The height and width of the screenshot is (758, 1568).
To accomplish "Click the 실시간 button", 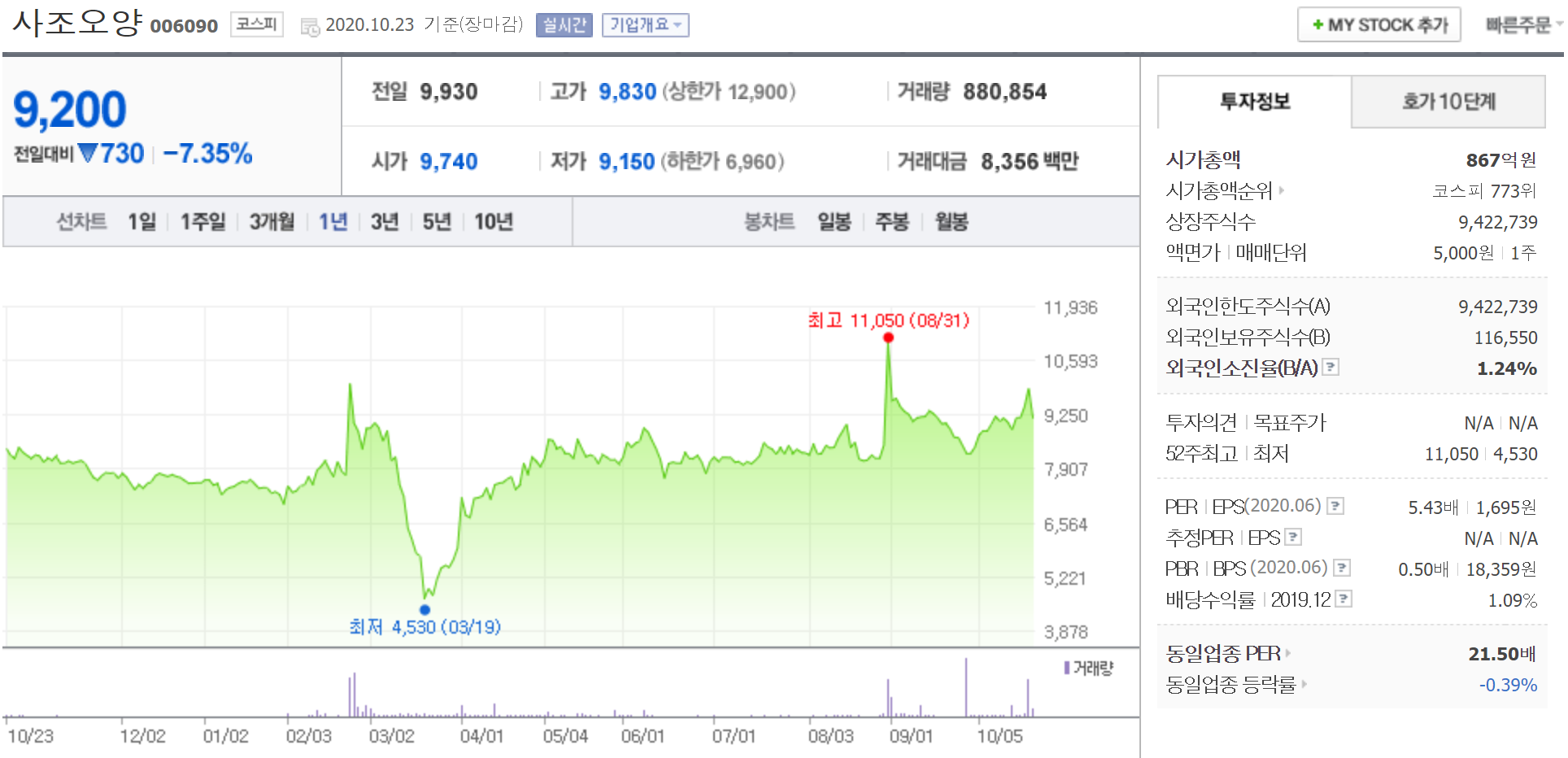I will (x=564, y=25).
